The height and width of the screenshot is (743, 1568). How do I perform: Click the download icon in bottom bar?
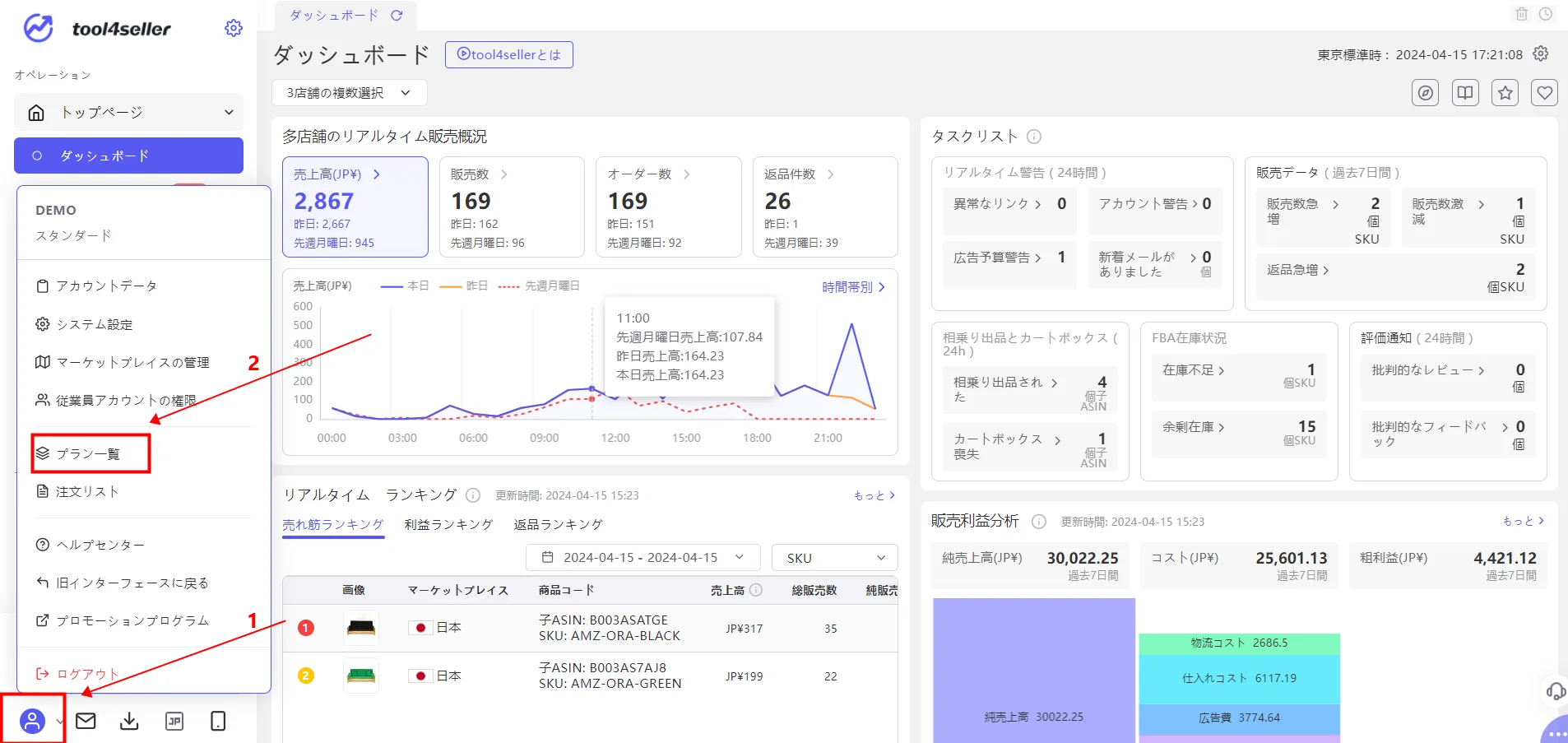pyautogui.click(x=129, y=721)
